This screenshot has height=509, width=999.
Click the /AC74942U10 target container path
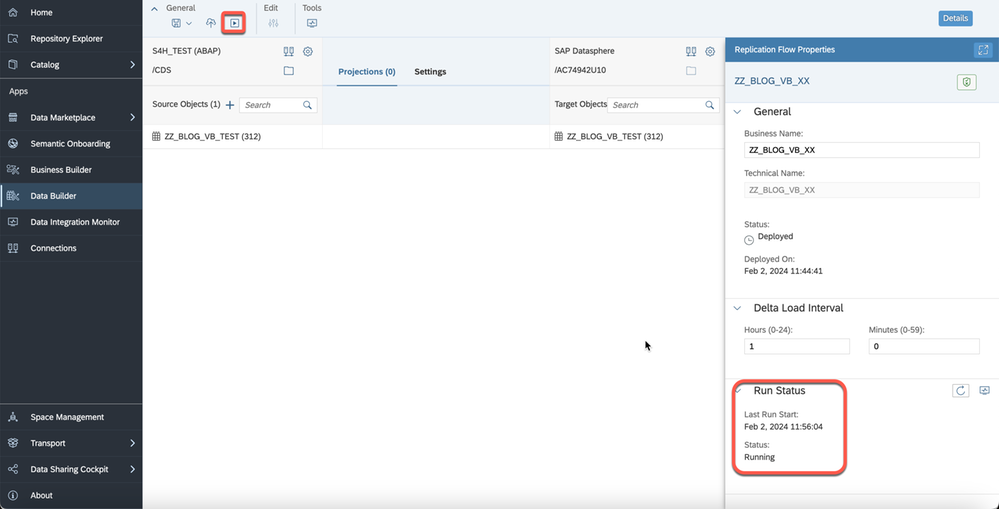pos(580,71)
